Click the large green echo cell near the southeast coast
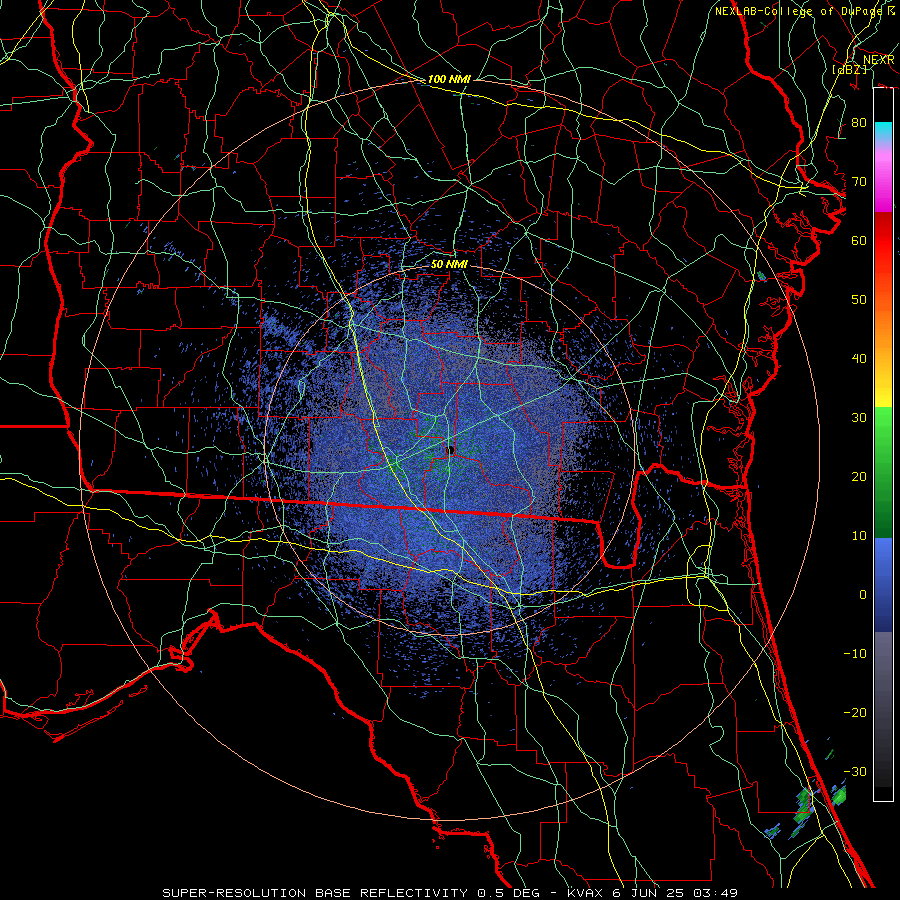This screenshot has width=900, height=900. pyautogui.click(x=804, y=805)
